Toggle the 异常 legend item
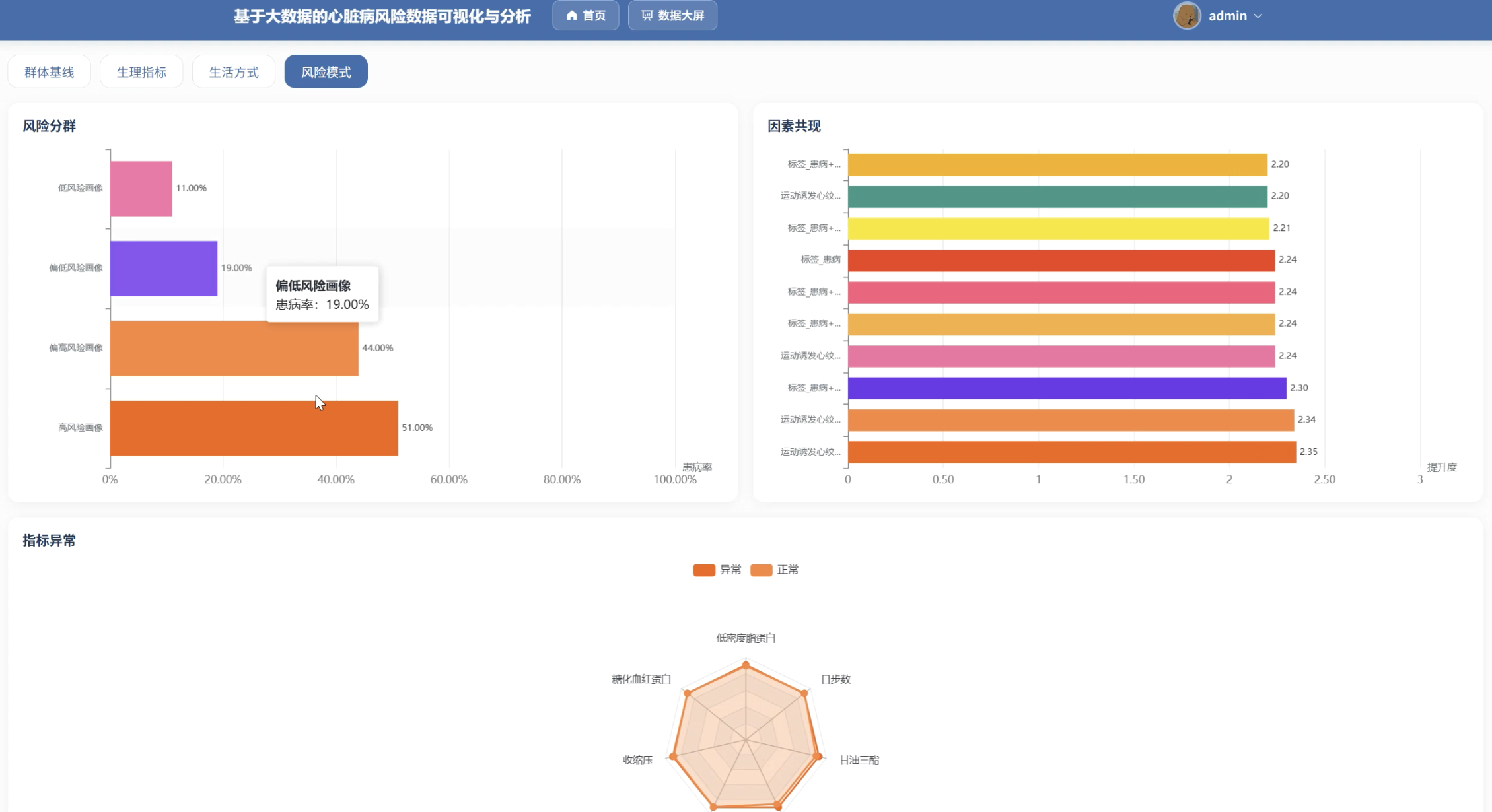 [717, 570]
